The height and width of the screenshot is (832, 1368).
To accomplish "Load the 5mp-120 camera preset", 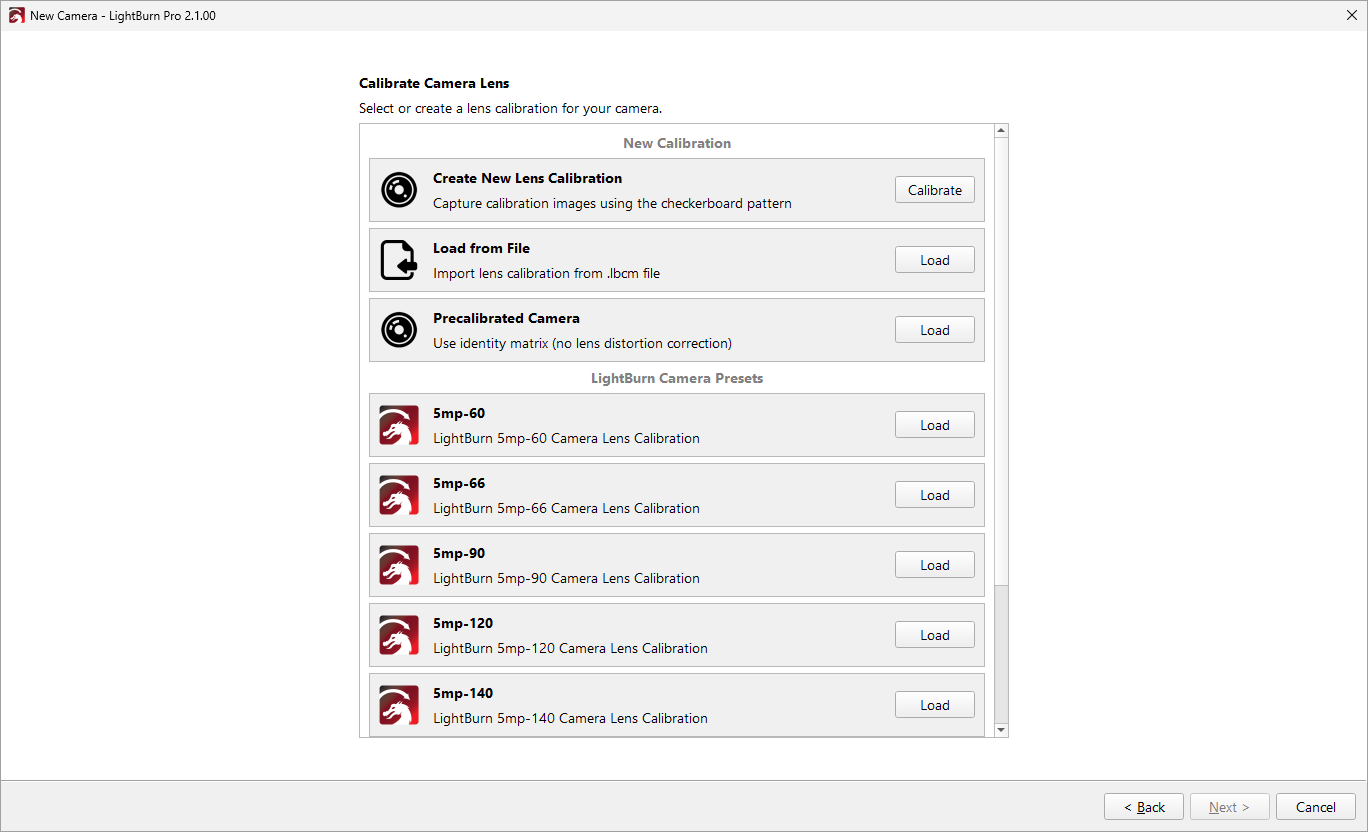I will click(x=935, y=635).
